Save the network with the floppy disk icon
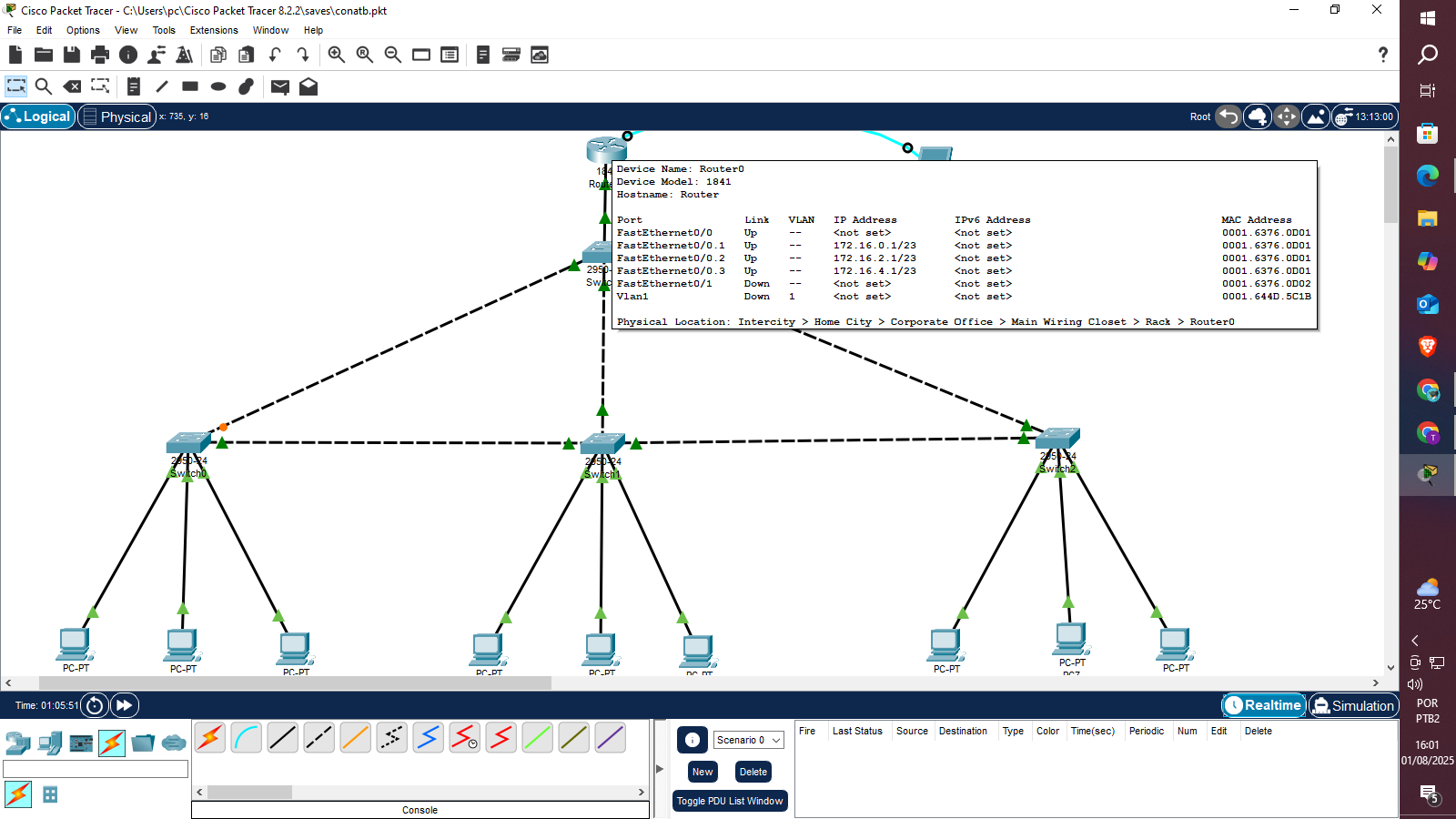 click(x=72, y=55)
